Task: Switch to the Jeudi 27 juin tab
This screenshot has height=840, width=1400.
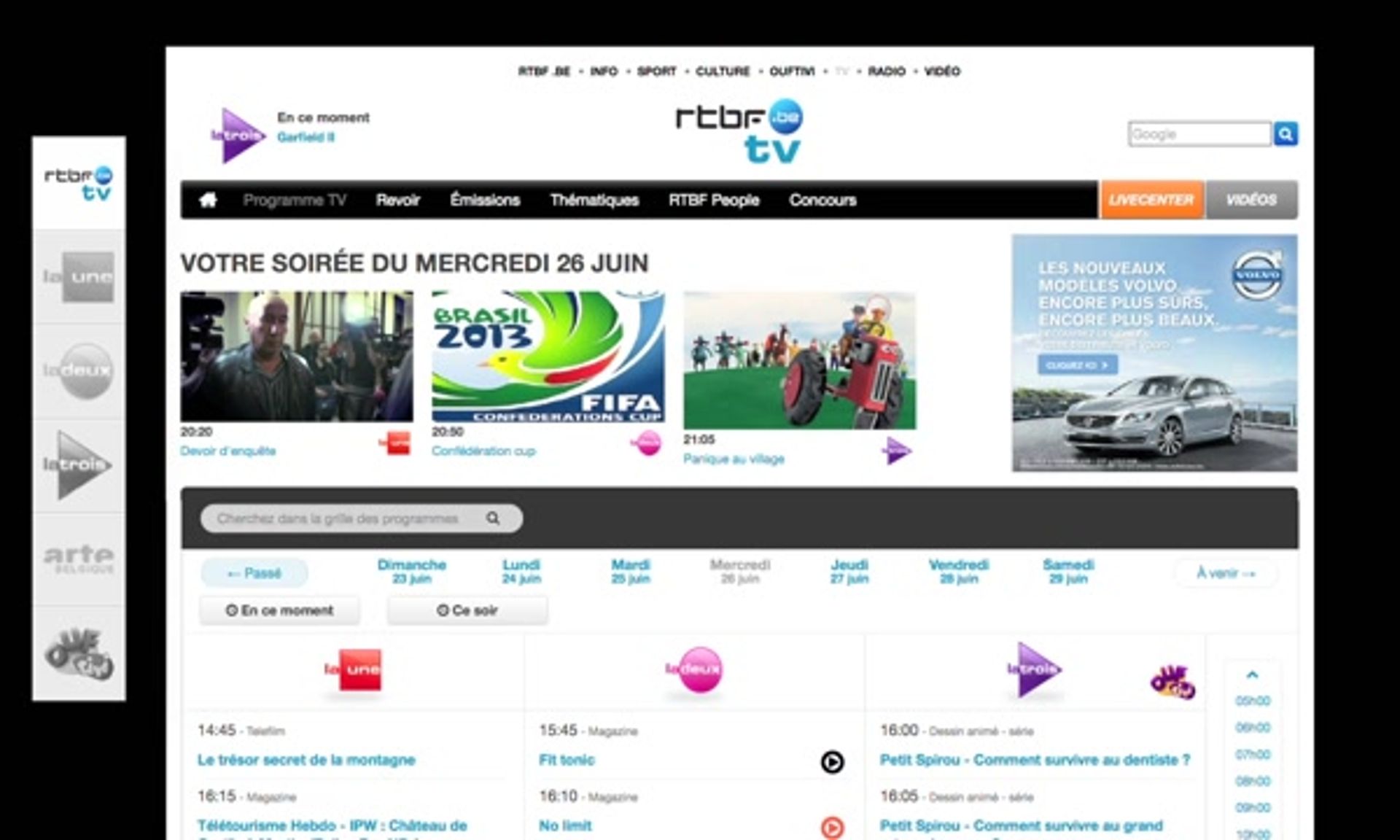Action: pos(849,571)
